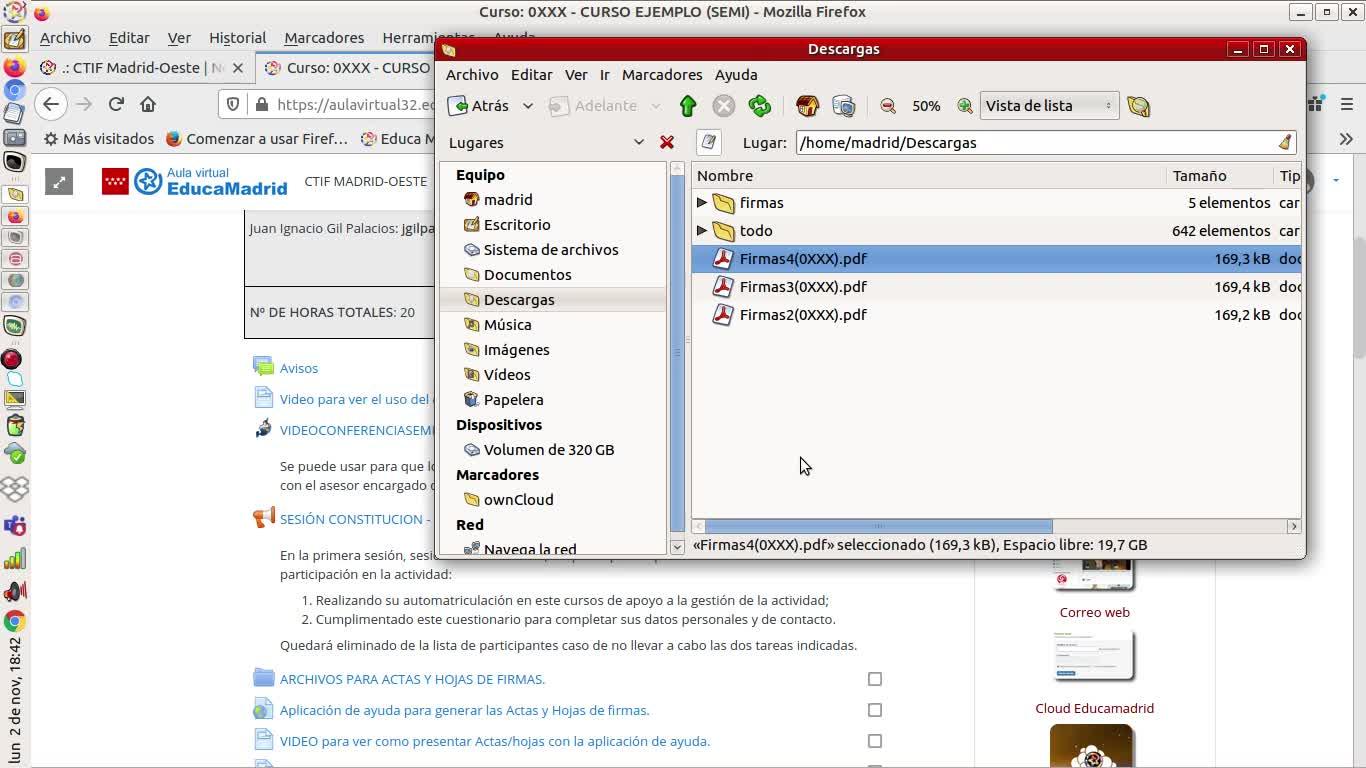Zoom in using the magnifier plus icon
Image resolution: width=1366 pixels, height=768 pixels.
click(964, 106)
